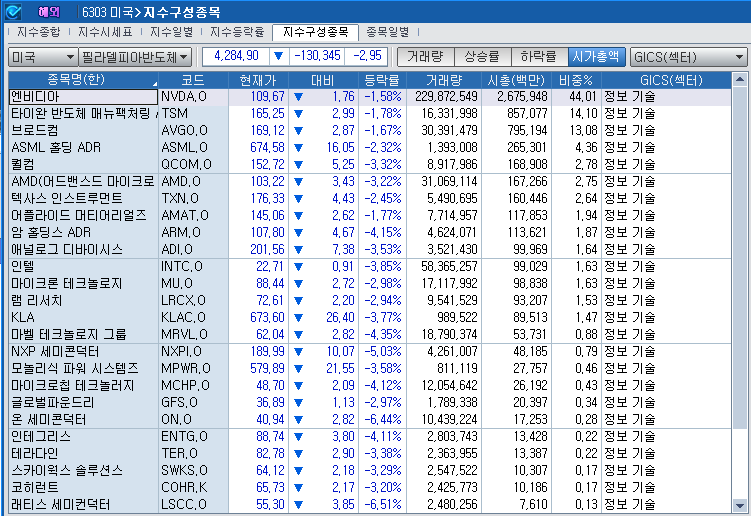
Task: Open the 종목일별 tab
Action: (387, 32)
